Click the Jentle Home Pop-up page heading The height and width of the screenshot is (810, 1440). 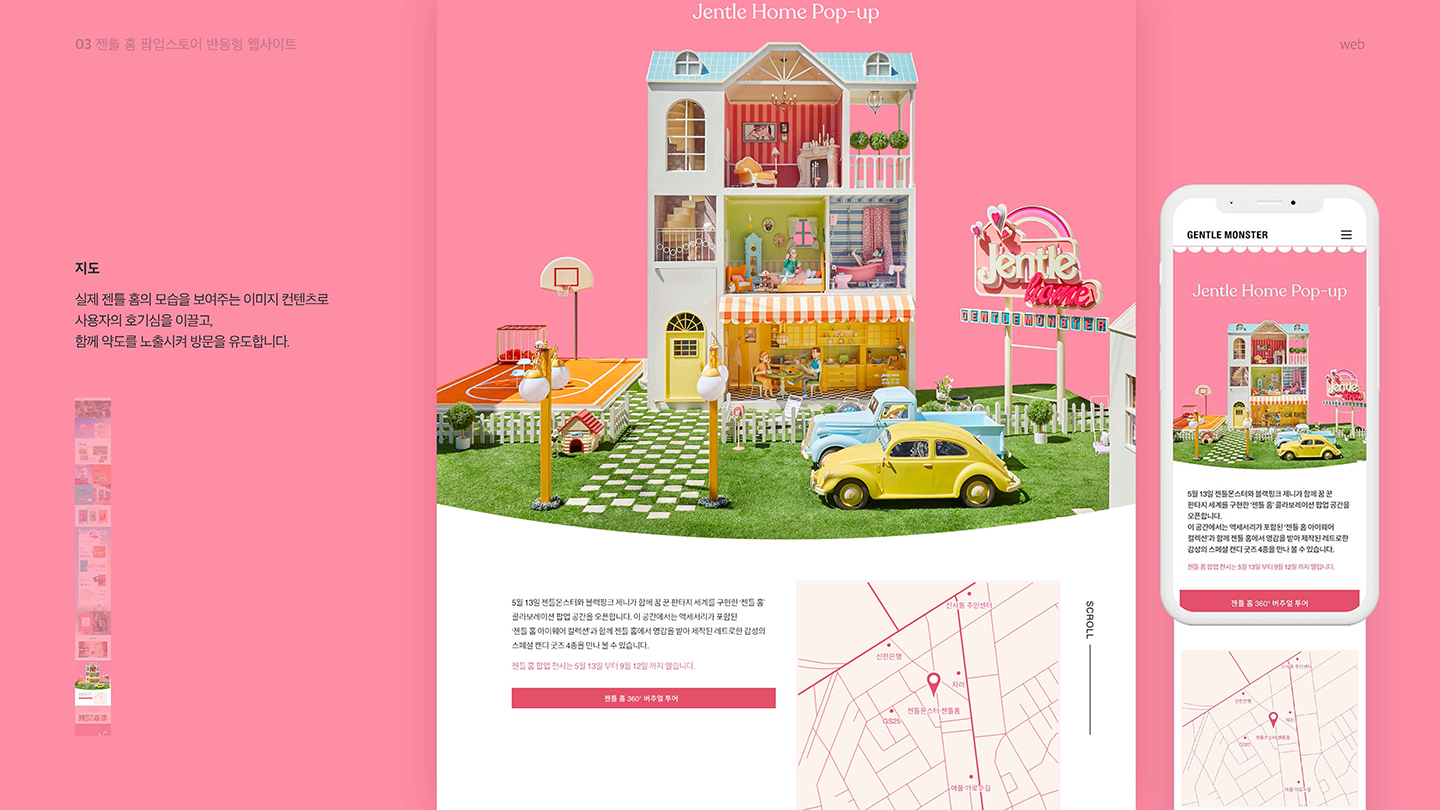pyautogui.click(x=786, y=13)
